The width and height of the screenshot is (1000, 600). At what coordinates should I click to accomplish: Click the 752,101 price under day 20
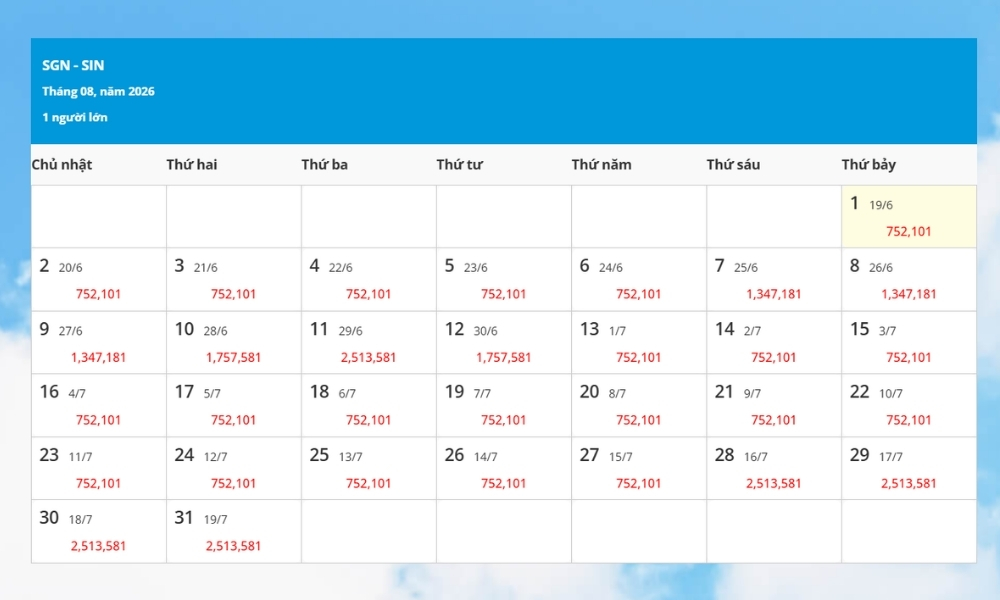click(638, 420)
